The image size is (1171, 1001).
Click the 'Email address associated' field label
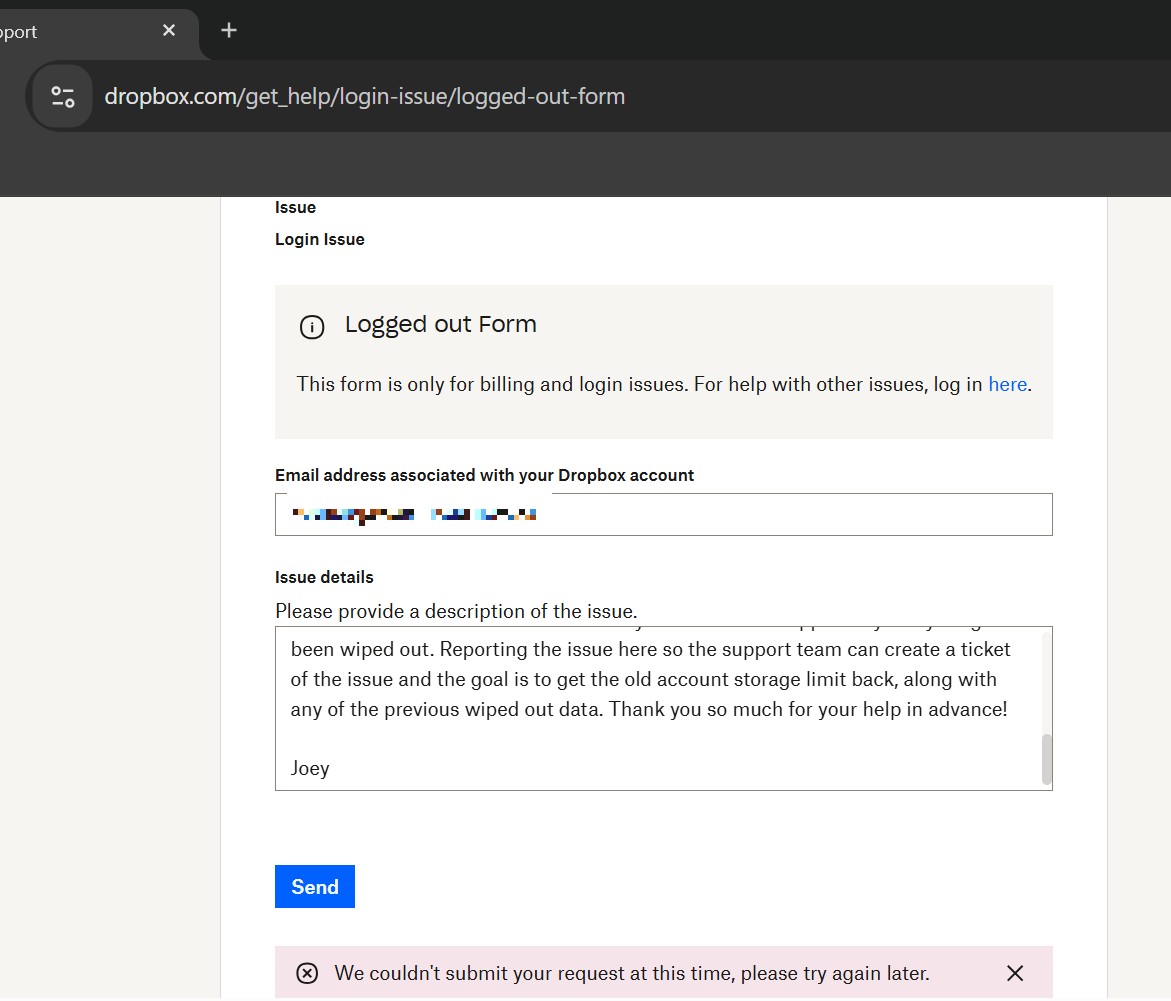484,475
